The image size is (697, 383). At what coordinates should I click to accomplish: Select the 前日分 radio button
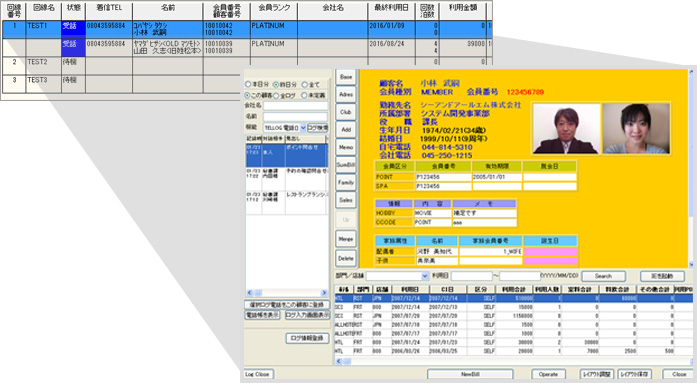[x=276, y=84]
